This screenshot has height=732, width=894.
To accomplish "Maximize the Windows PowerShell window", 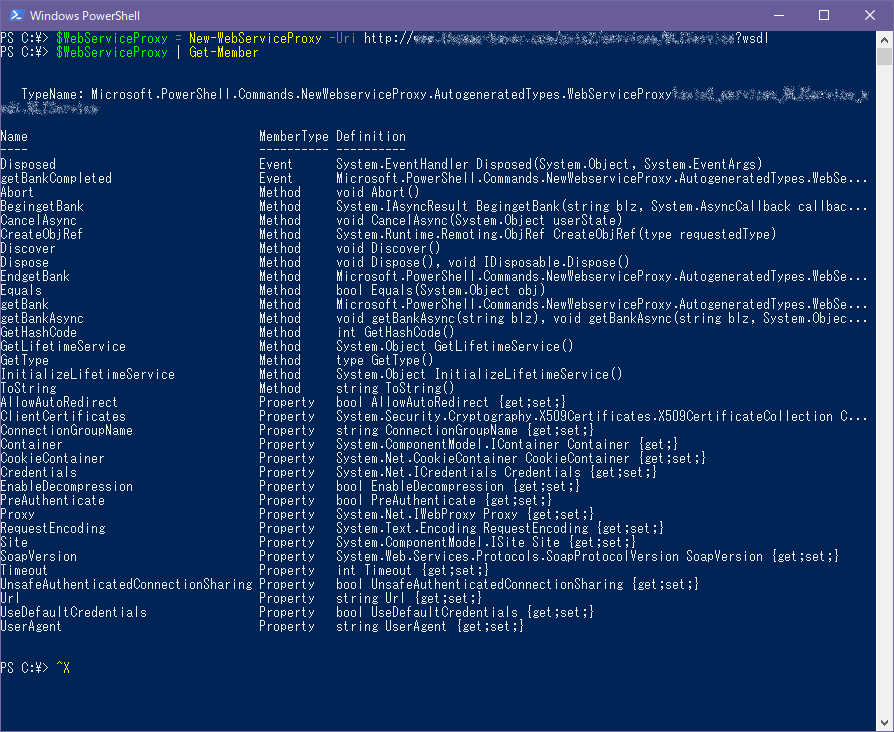I will point(824,15).
